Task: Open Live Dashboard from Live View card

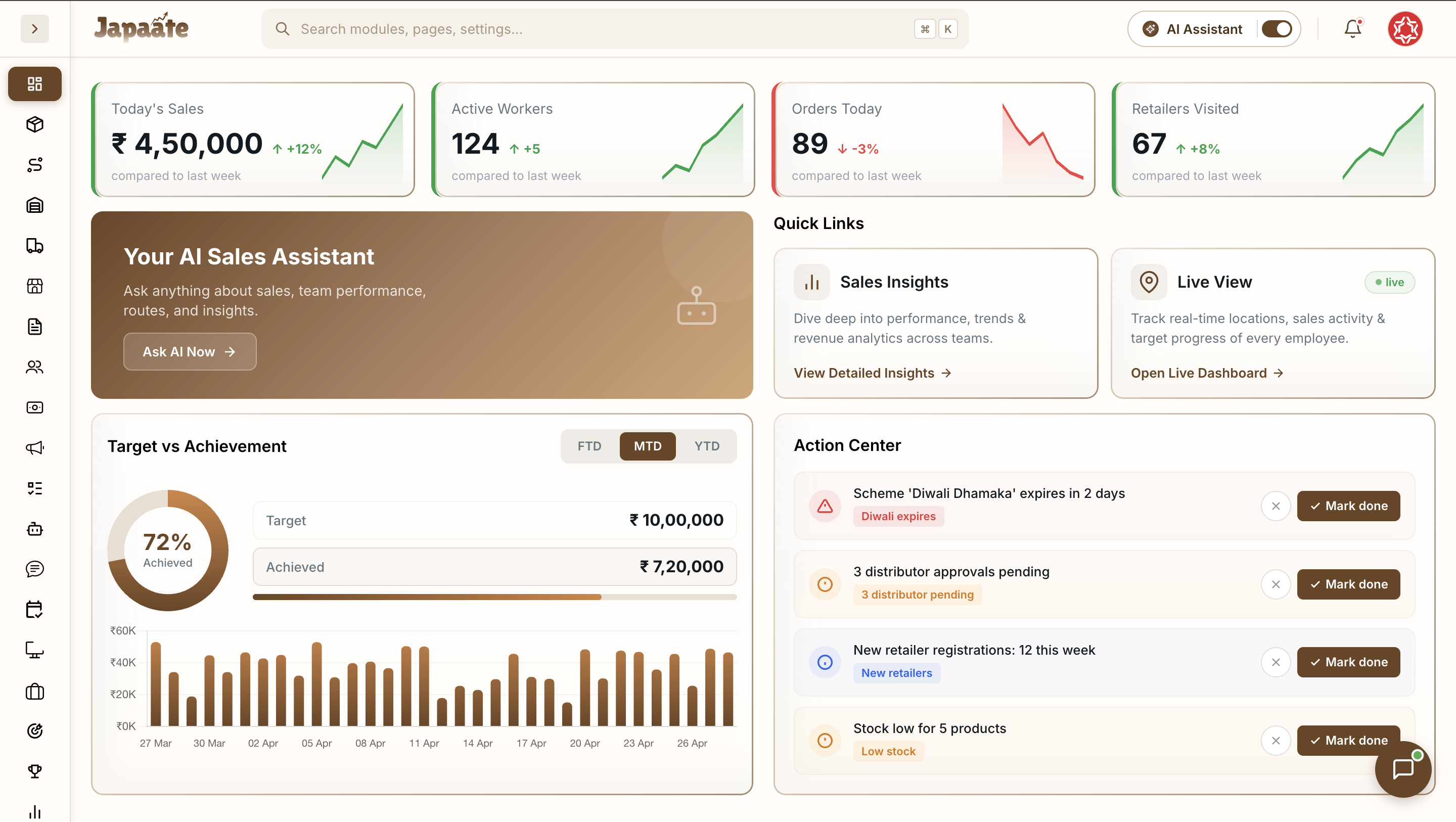Action: pyautogui.click(x=1198, y=373)
